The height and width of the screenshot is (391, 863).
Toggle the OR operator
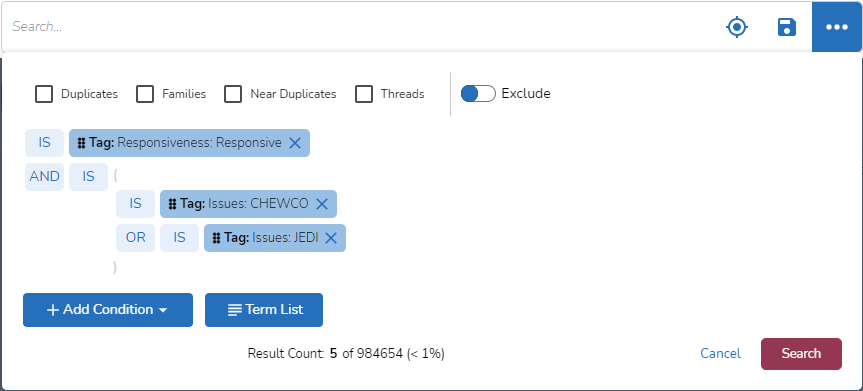(135, 238)
